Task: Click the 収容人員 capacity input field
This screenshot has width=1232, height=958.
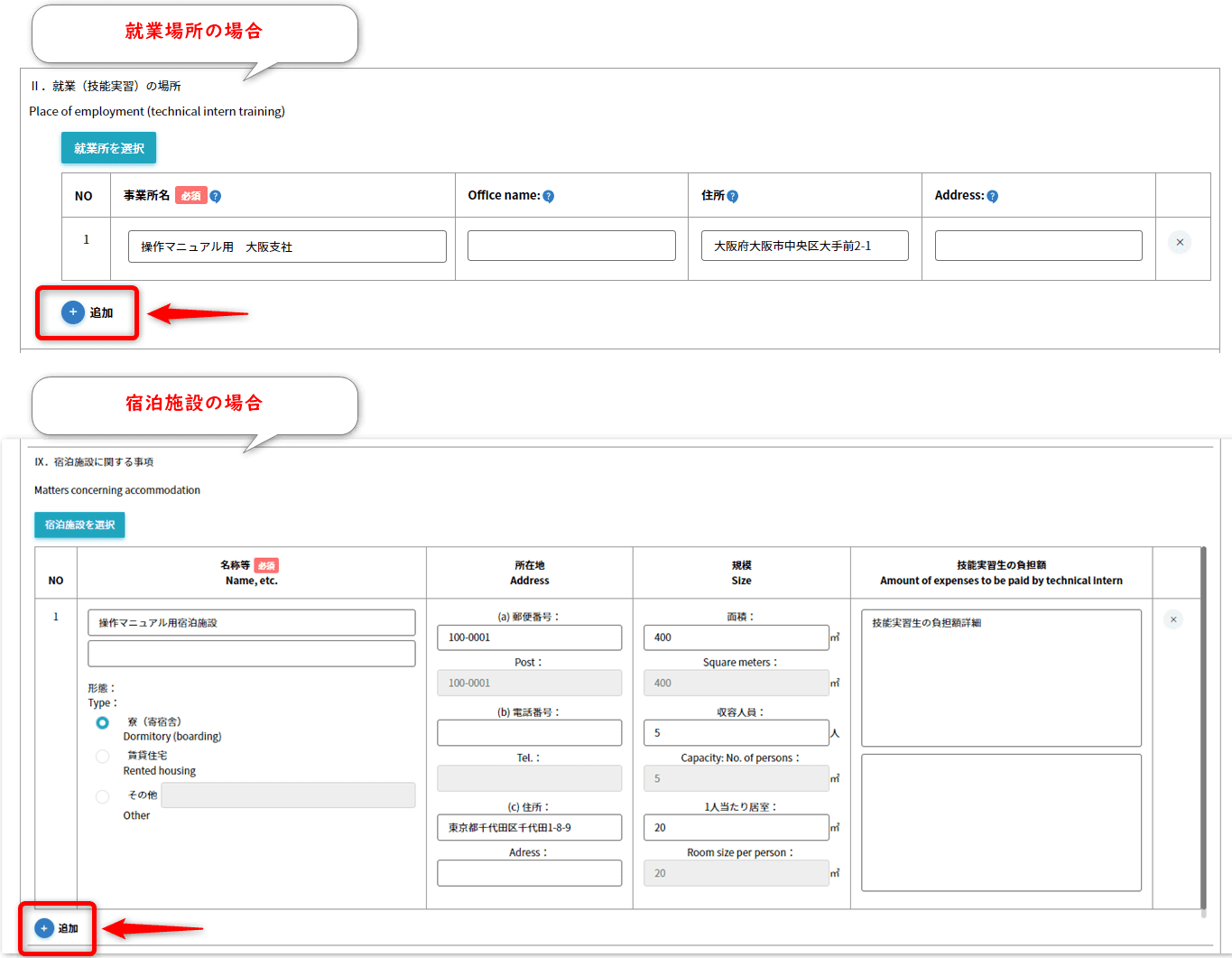Action: click(x=736, y=732)
